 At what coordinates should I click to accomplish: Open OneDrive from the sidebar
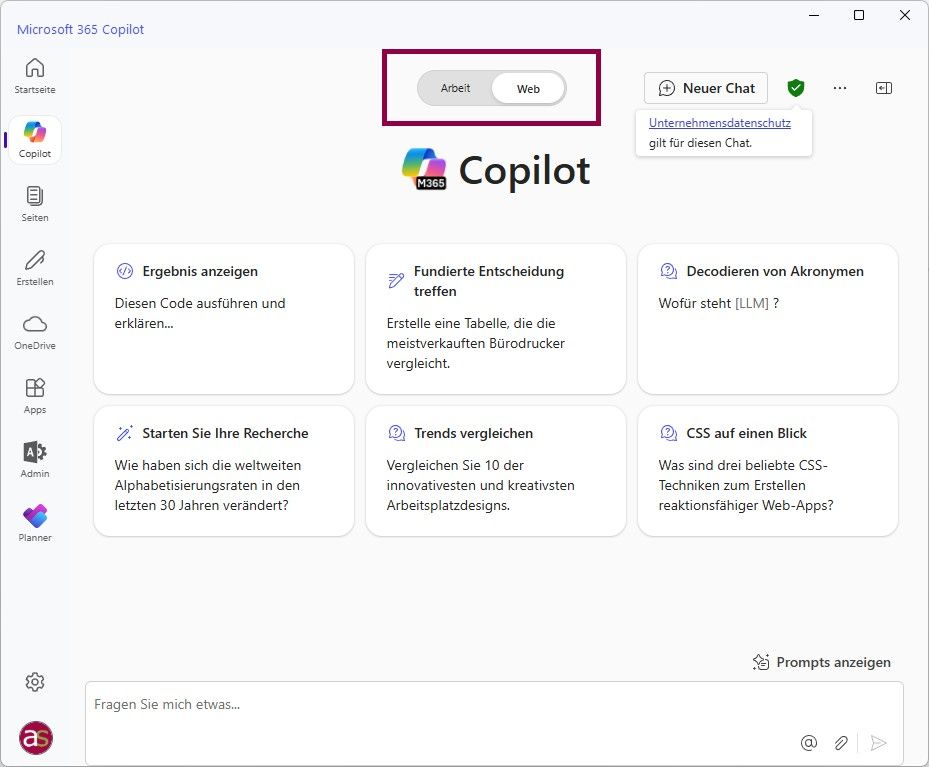pos(35,330)
